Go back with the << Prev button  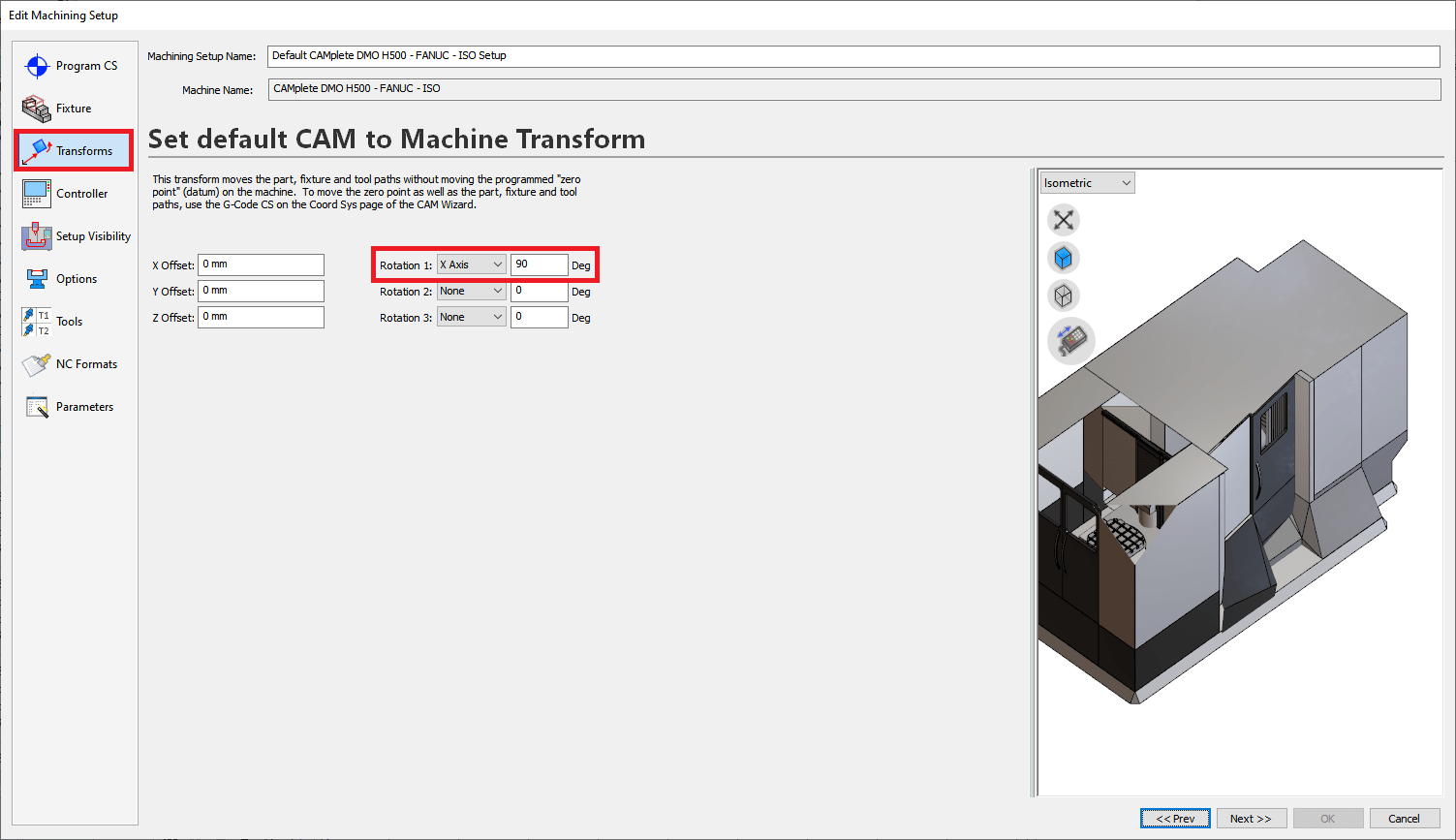[1175, 819]
